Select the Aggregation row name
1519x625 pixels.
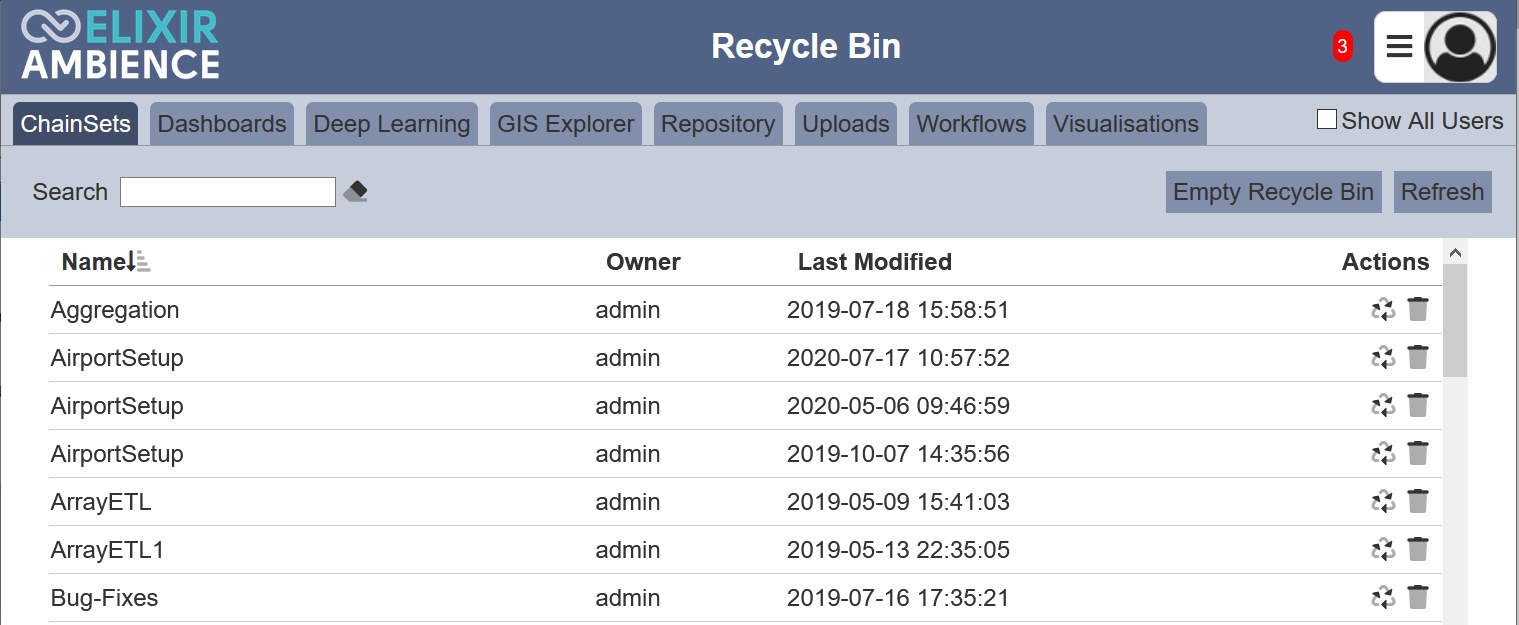[115, 310]
